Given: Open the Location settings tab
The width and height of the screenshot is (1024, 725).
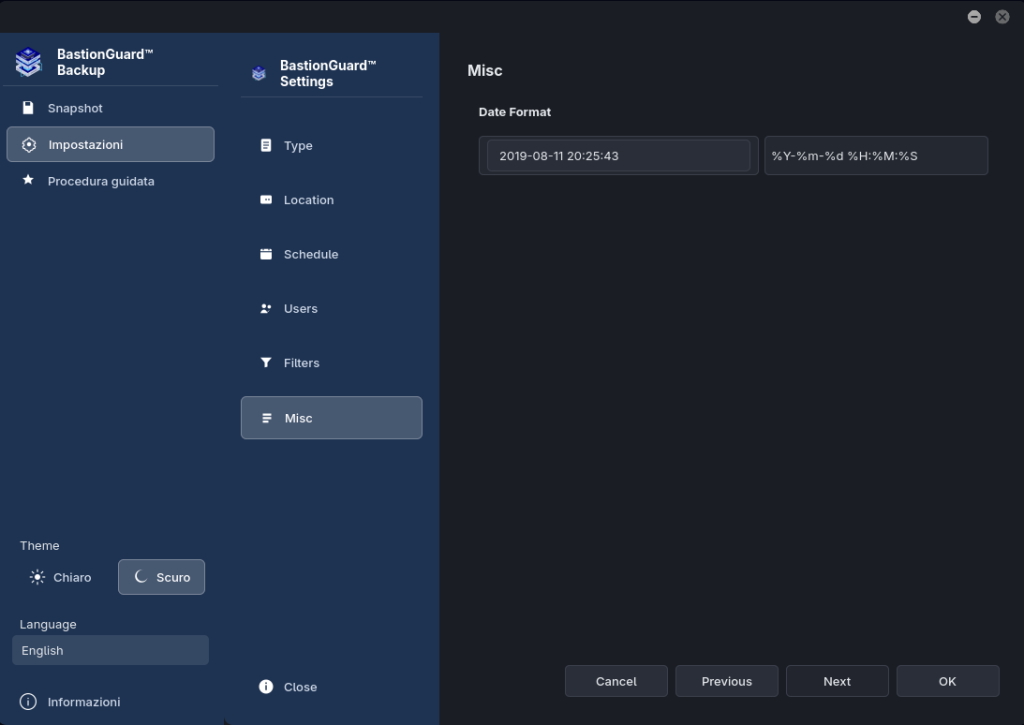Looking at the screenshot, I should [x=332, y=200].
